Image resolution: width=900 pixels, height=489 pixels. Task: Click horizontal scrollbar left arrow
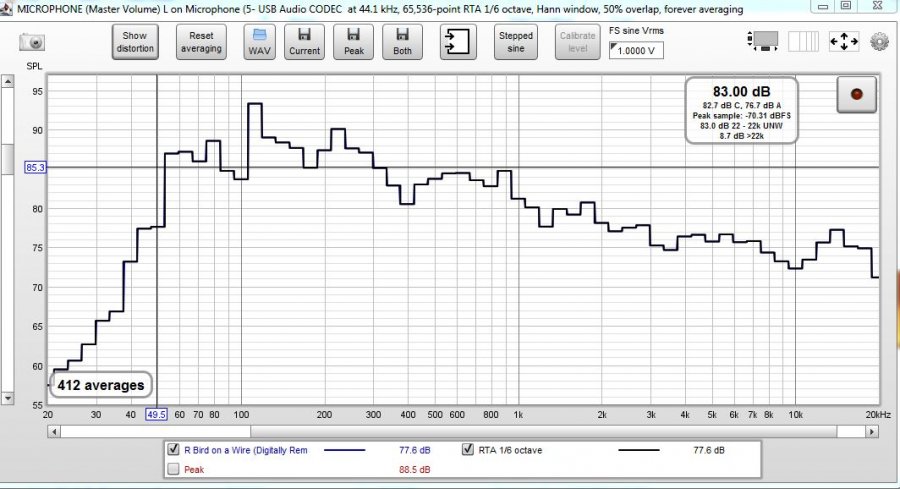pyautogui.click(x=54, y=432)
